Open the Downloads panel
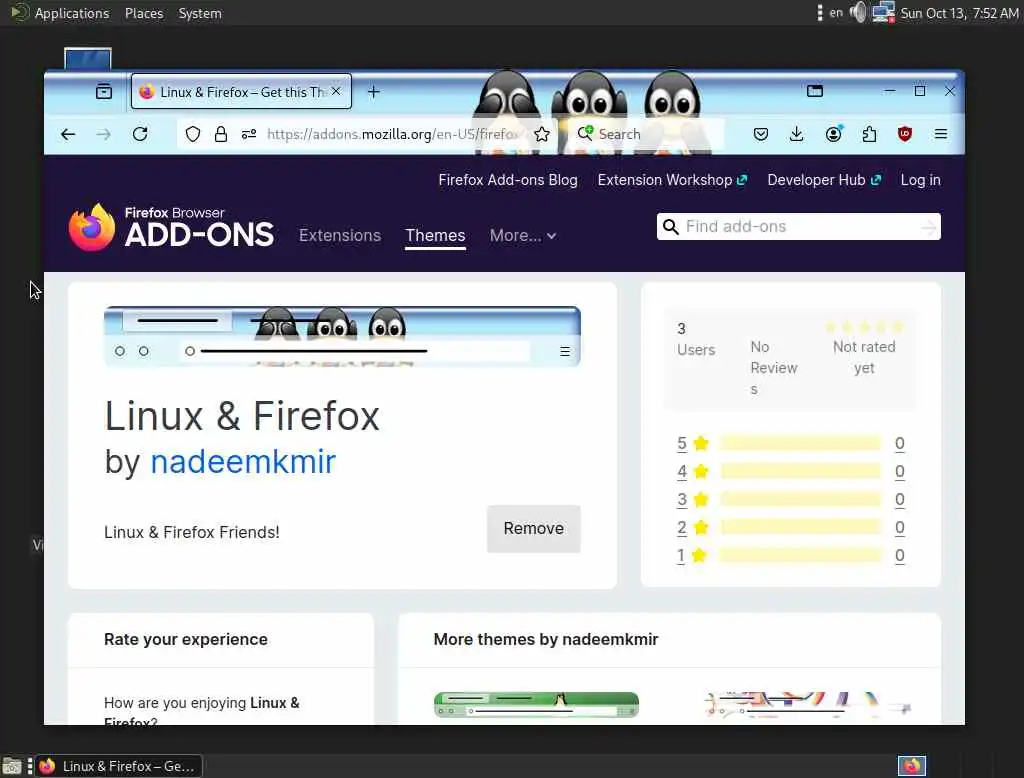The height and width of the screenshot is (778, 1024). point(796,134)
